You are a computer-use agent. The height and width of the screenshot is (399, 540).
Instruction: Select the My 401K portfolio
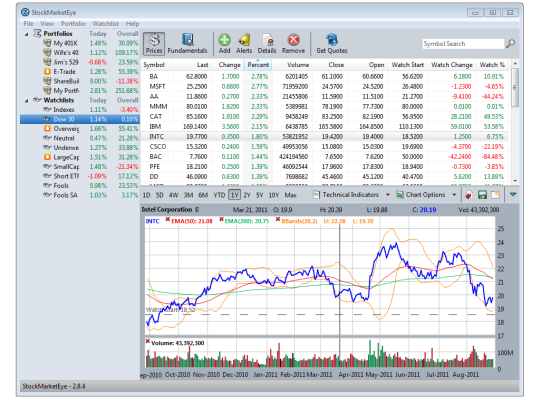pyautogui.click(x=65, y=43)
